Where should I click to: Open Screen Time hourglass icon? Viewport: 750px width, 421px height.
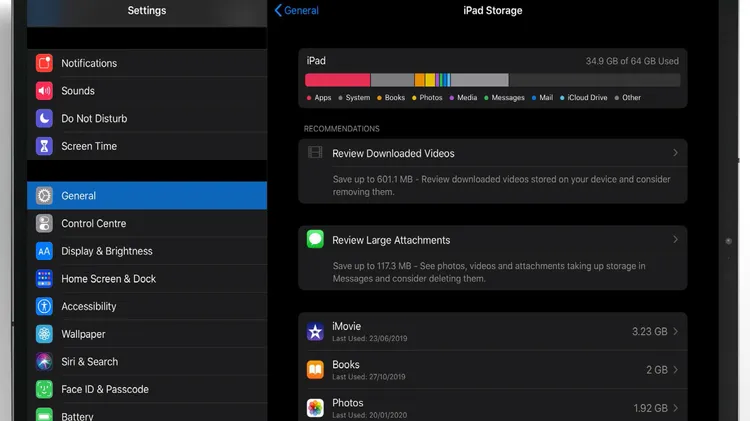coord(44,146)
